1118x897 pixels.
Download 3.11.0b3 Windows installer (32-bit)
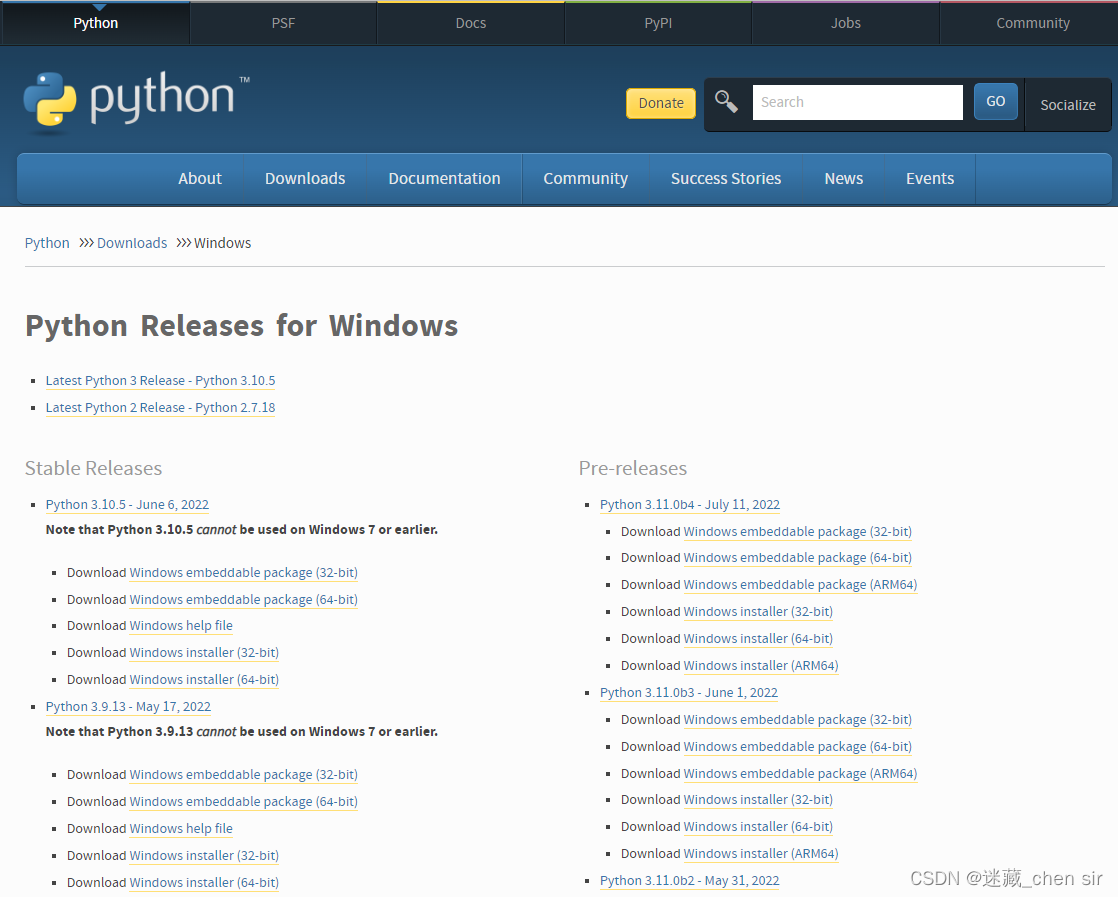coord(758,800)
